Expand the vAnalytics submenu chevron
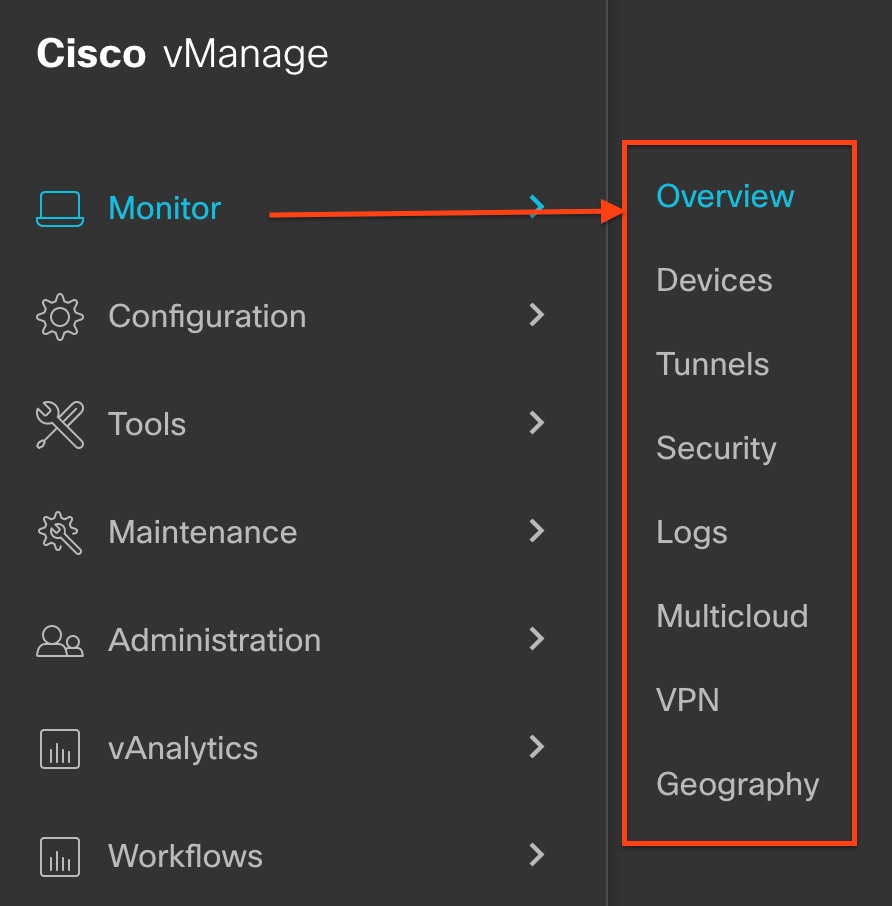Image resolution: width=892 pixels, height=906 pixels. pos(537,747)
